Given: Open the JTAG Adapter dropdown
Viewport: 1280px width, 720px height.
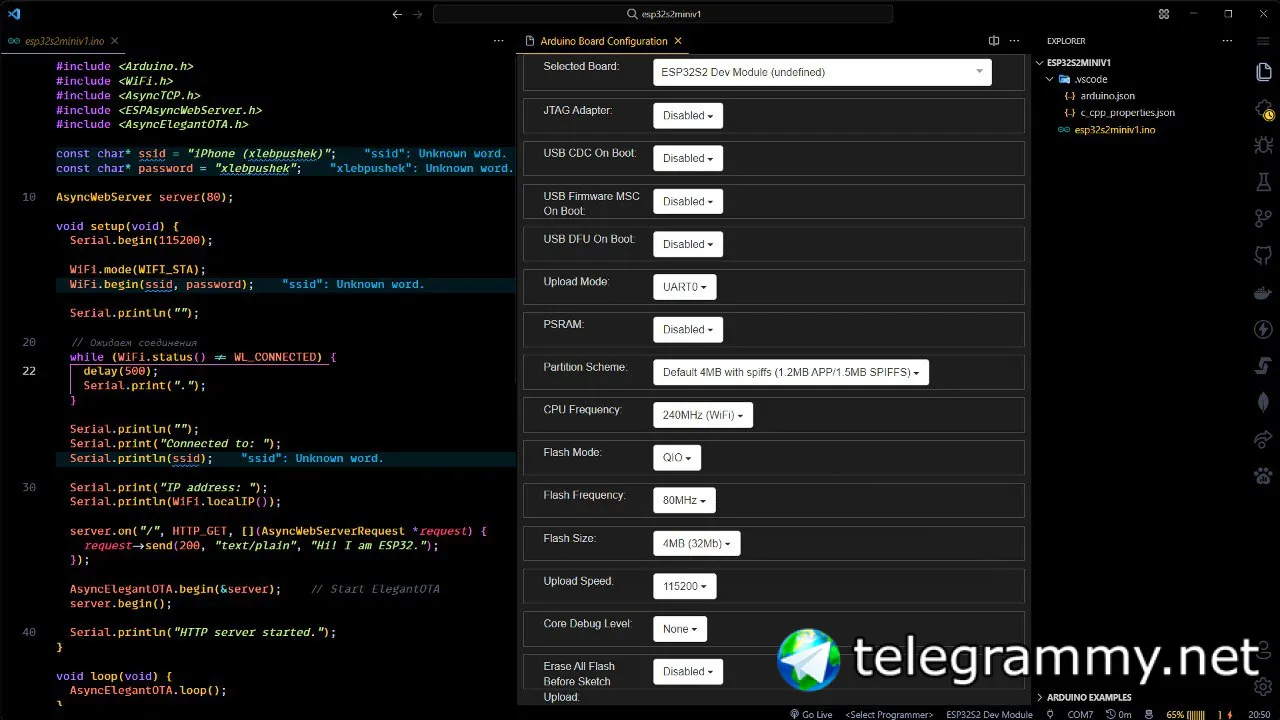Looking at the screenshot, I should pyautogui.click(x=688, y=115).
